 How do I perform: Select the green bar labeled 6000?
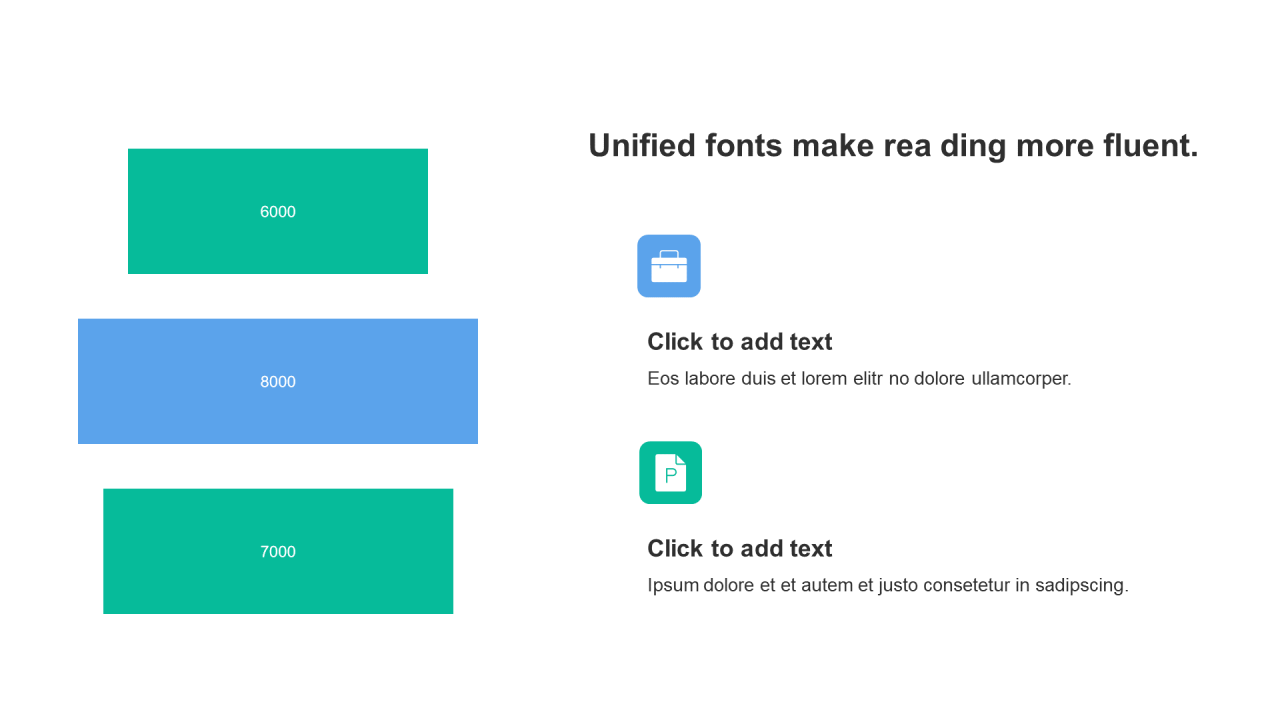tap(278, 211)
